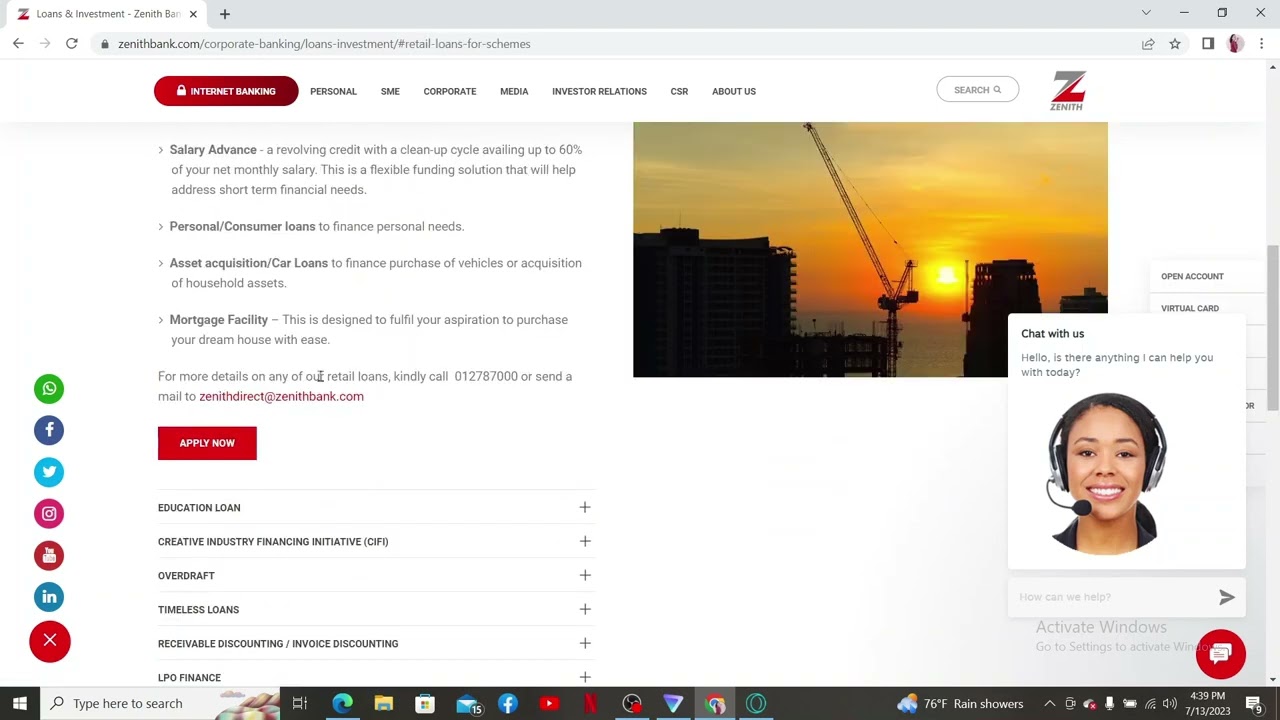Send chat message with arrow icon

click(1227, 597)
